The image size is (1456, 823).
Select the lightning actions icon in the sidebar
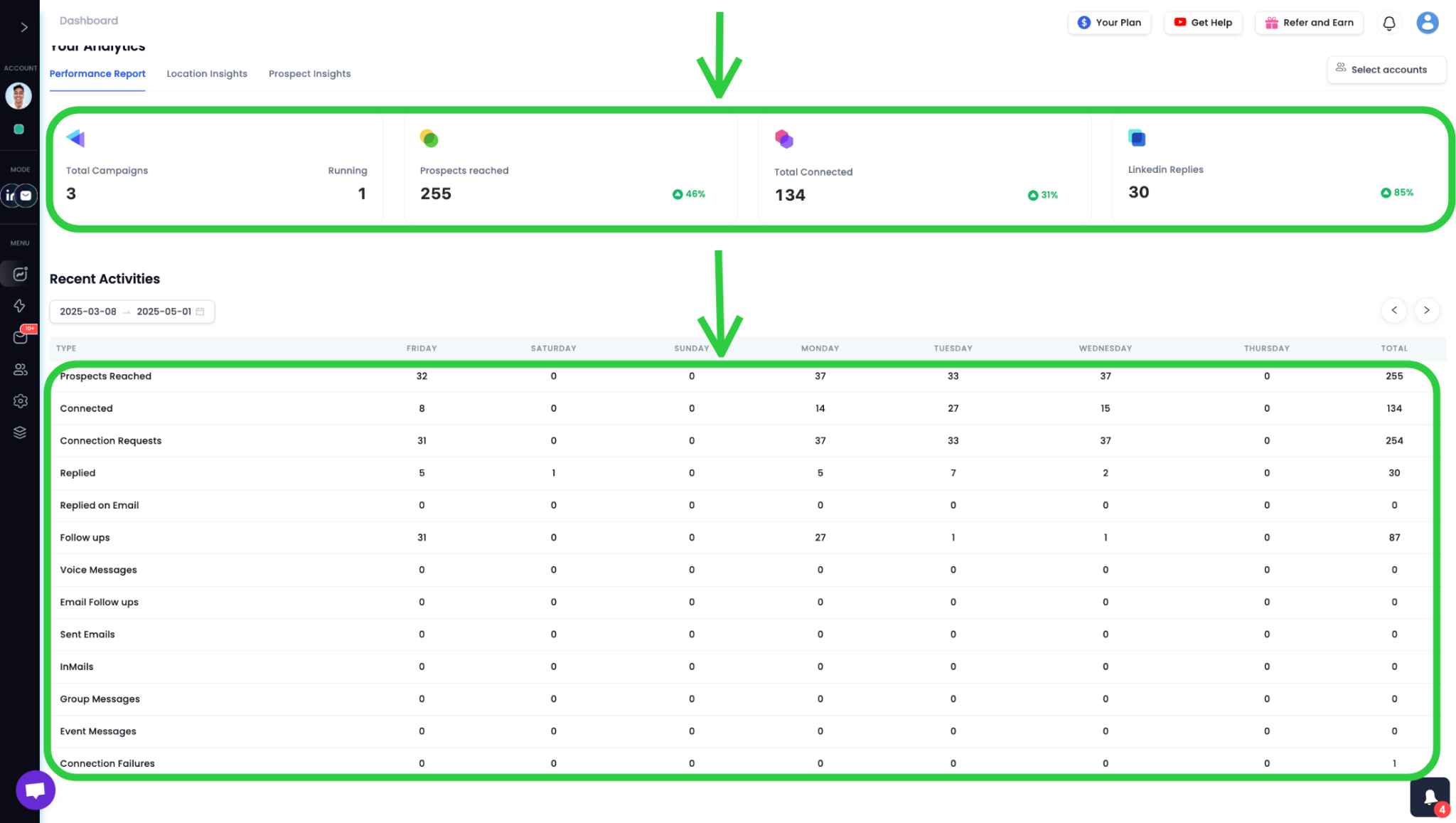coord(20,306)
